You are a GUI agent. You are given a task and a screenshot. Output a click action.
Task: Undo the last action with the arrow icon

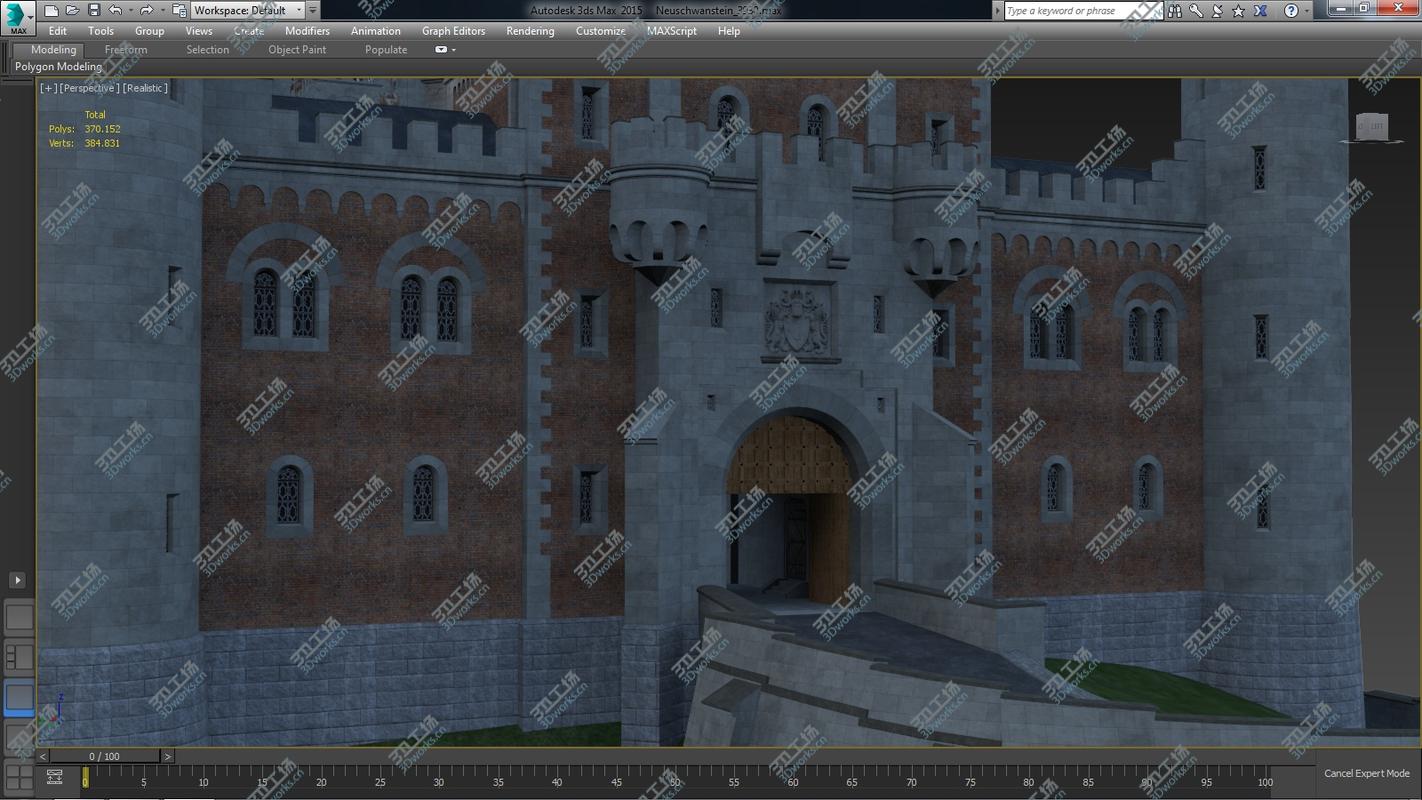115,10
